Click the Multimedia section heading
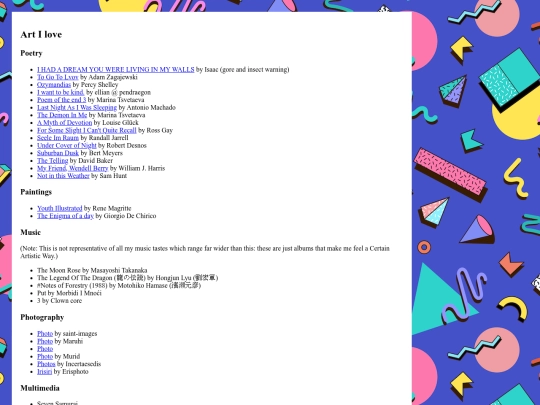540x405 pixels. click(40, 388)
